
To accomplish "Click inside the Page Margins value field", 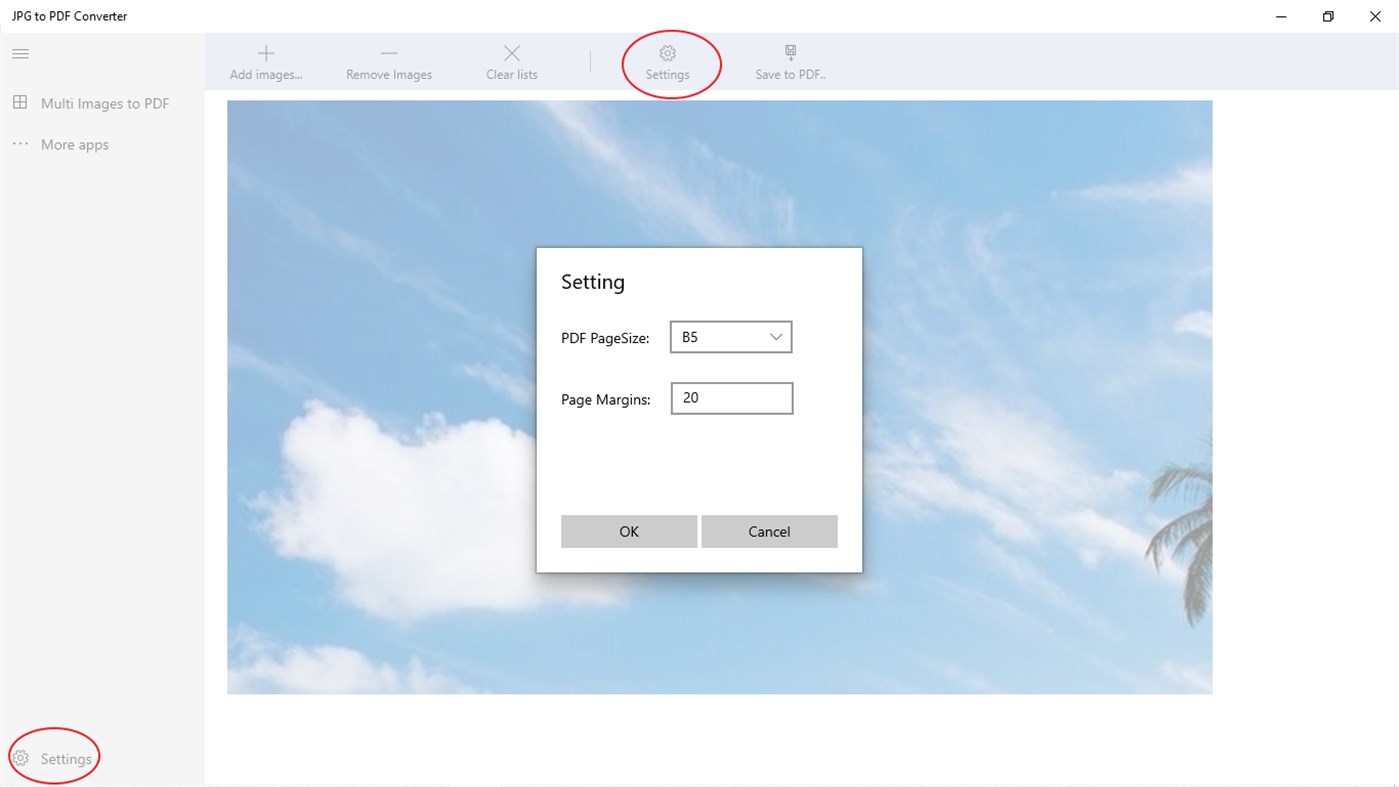I will (x=731, y=398).
